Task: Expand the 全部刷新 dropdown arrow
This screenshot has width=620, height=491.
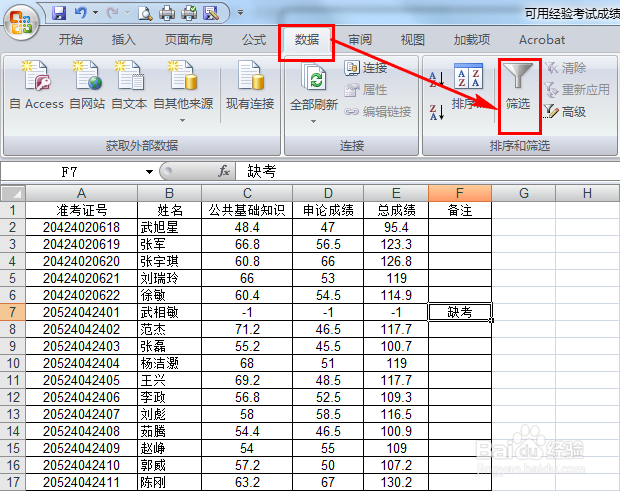Action: pyautogui.click(x=314, y=121)
